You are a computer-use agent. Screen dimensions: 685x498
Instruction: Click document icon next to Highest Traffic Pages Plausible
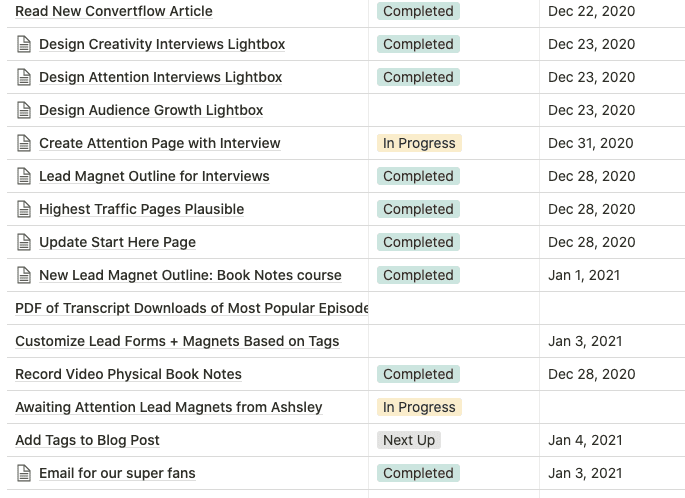click(24, 209)
